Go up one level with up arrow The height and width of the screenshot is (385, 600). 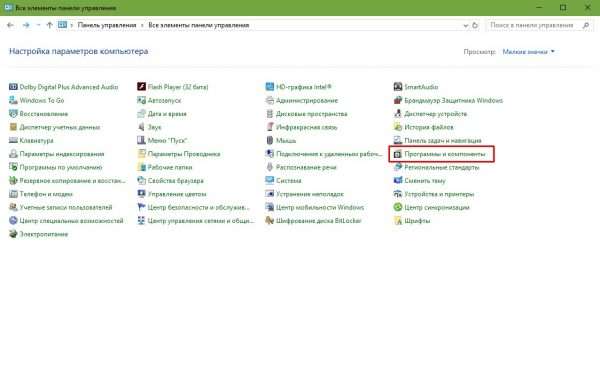(49, 25)
